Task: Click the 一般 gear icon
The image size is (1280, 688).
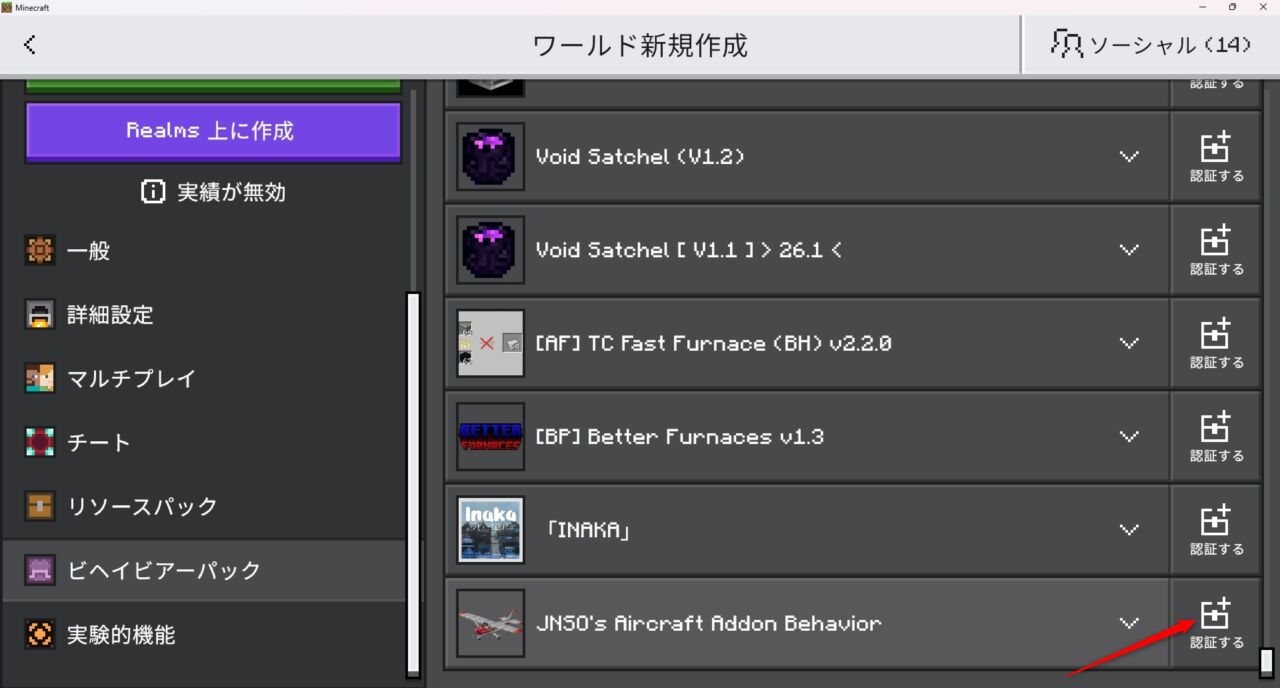Action: [x=40, y=251]
